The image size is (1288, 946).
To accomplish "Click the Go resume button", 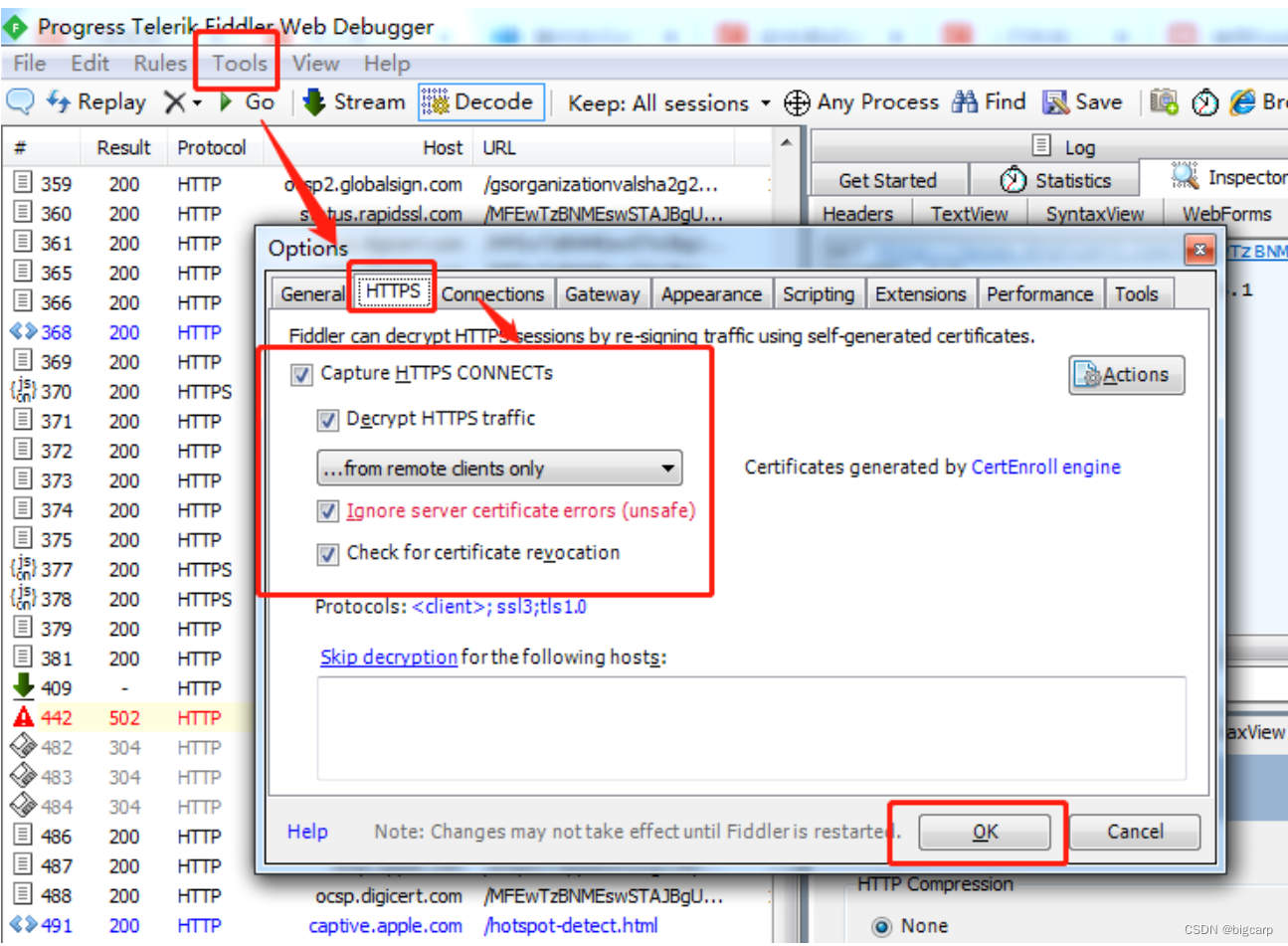I will [x=247, y=101].
